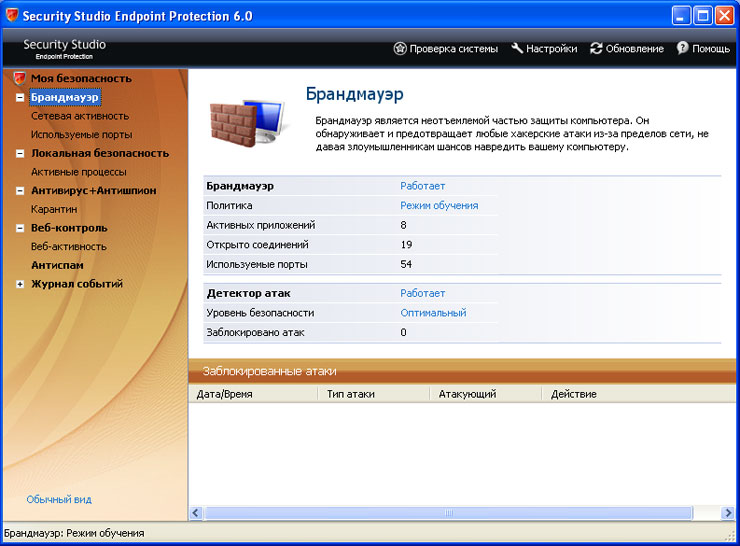Click the Обычный вид link
740x546 pixels.
pyautogui.click(x=59, y=499)
